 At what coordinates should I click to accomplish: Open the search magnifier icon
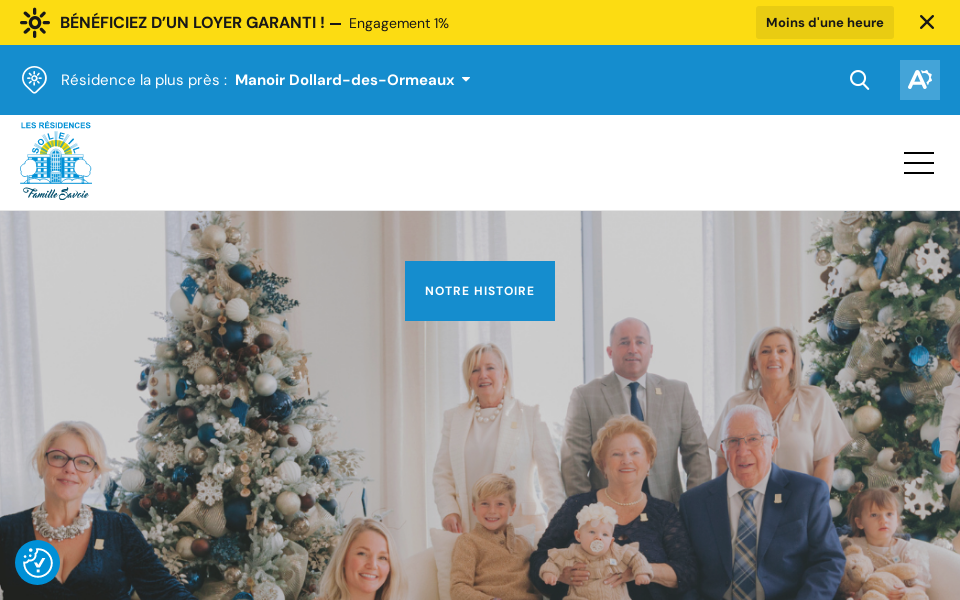point(859,80)
